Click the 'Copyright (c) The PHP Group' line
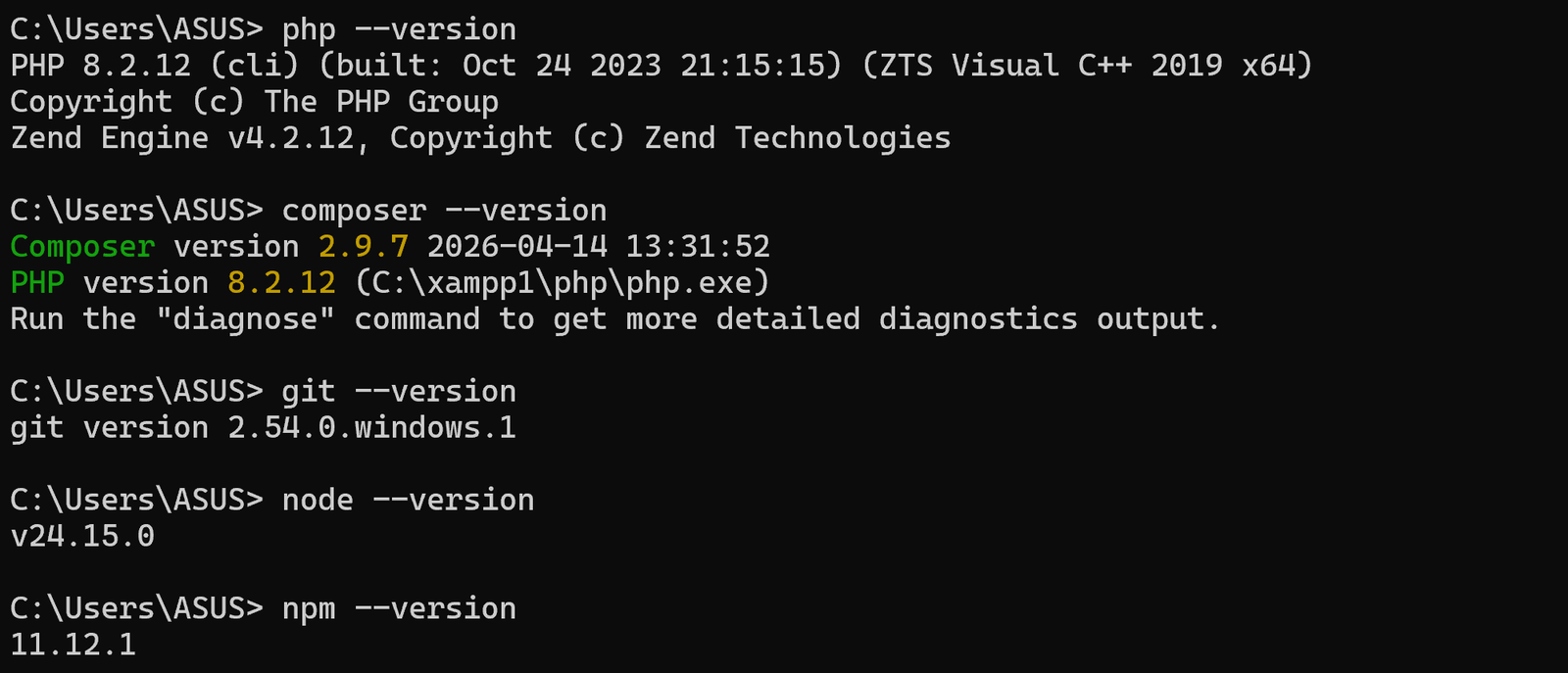 pos(255,102)
